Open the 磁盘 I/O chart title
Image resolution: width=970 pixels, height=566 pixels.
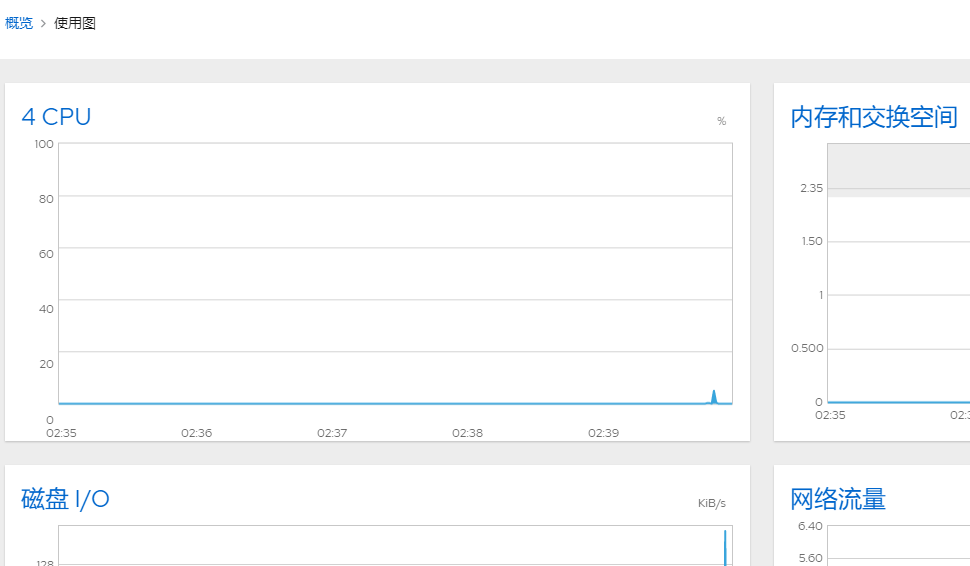tap(65, 499)
